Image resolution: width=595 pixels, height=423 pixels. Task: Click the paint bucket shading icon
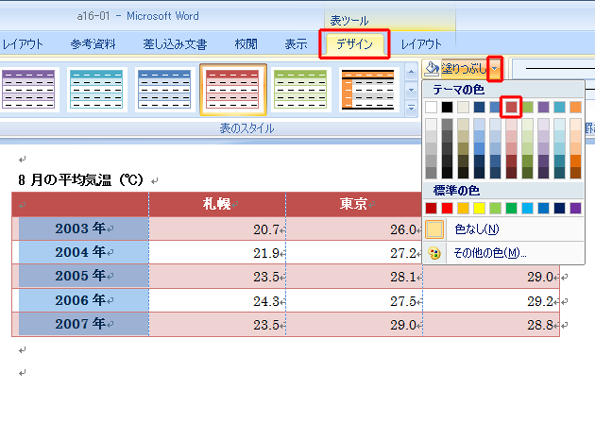click(x=431, y=69)
